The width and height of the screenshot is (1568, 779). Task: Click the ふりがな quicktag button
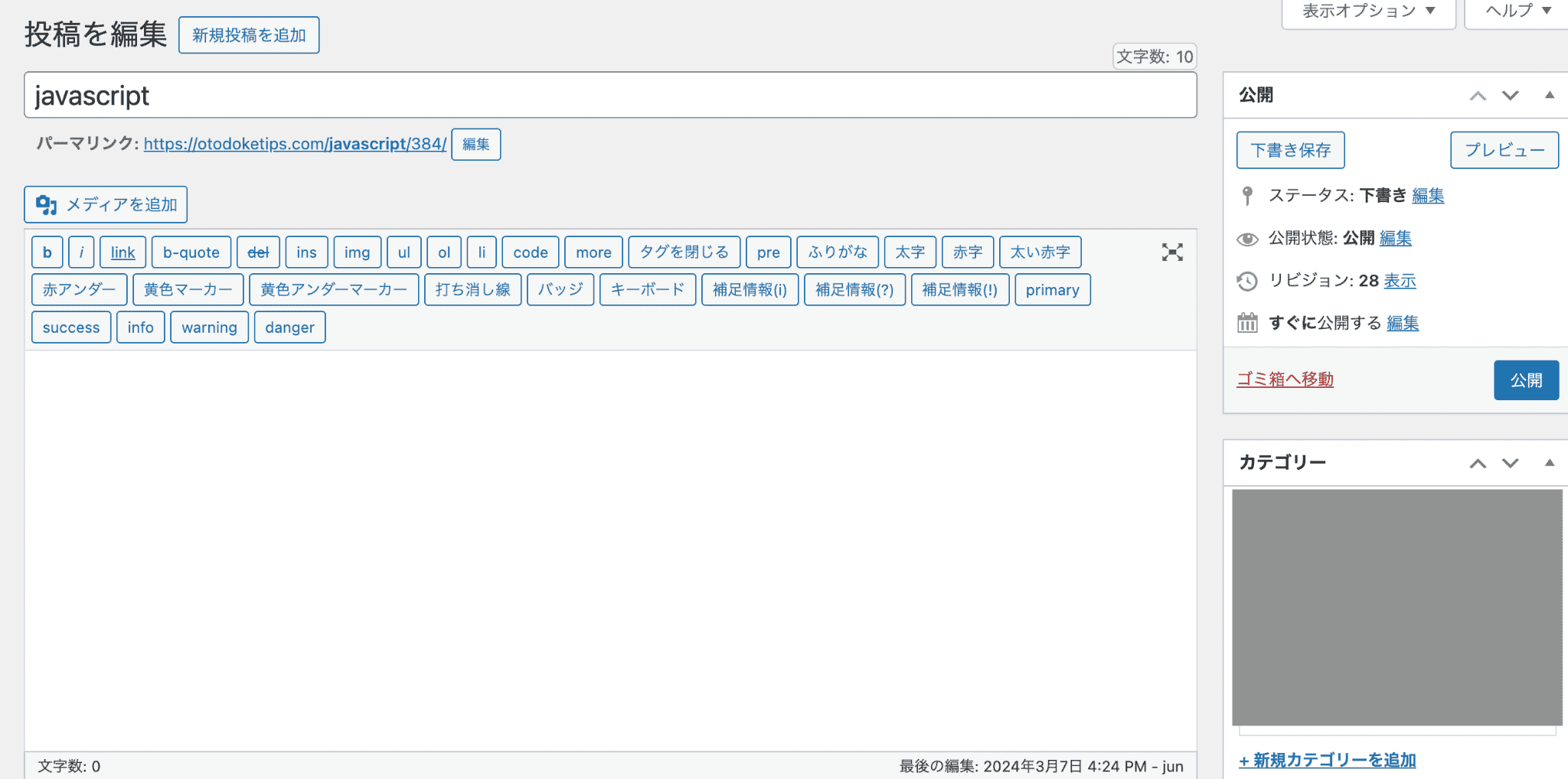coord(838,253)
